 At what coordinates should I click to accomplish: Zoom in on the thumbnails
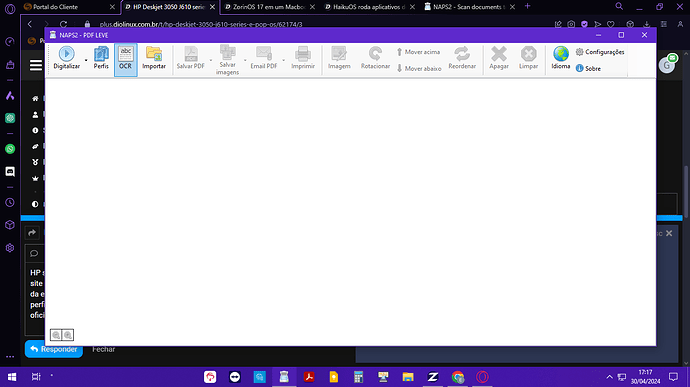[x=67, y=335]
